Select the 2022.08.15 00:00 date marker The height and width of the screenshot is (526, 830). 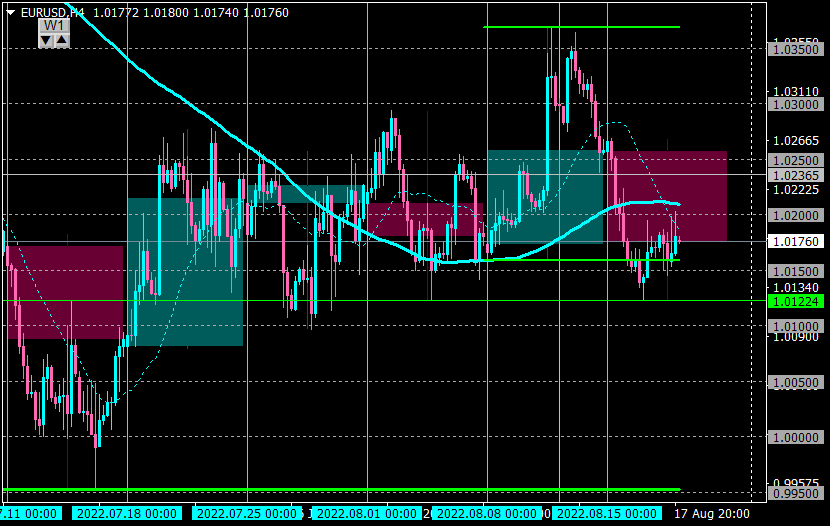tap(607, 514)
